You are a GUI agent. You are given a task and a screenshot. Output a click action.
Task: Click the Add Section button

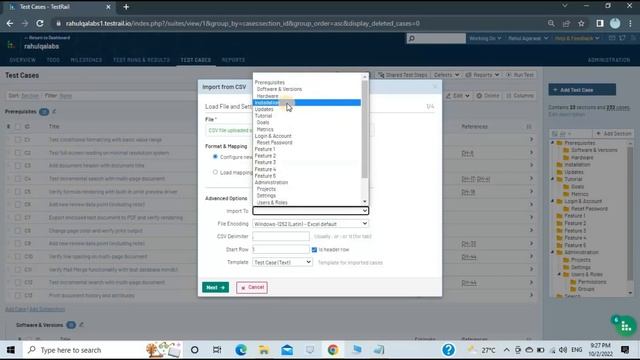[x=613, y=133]
